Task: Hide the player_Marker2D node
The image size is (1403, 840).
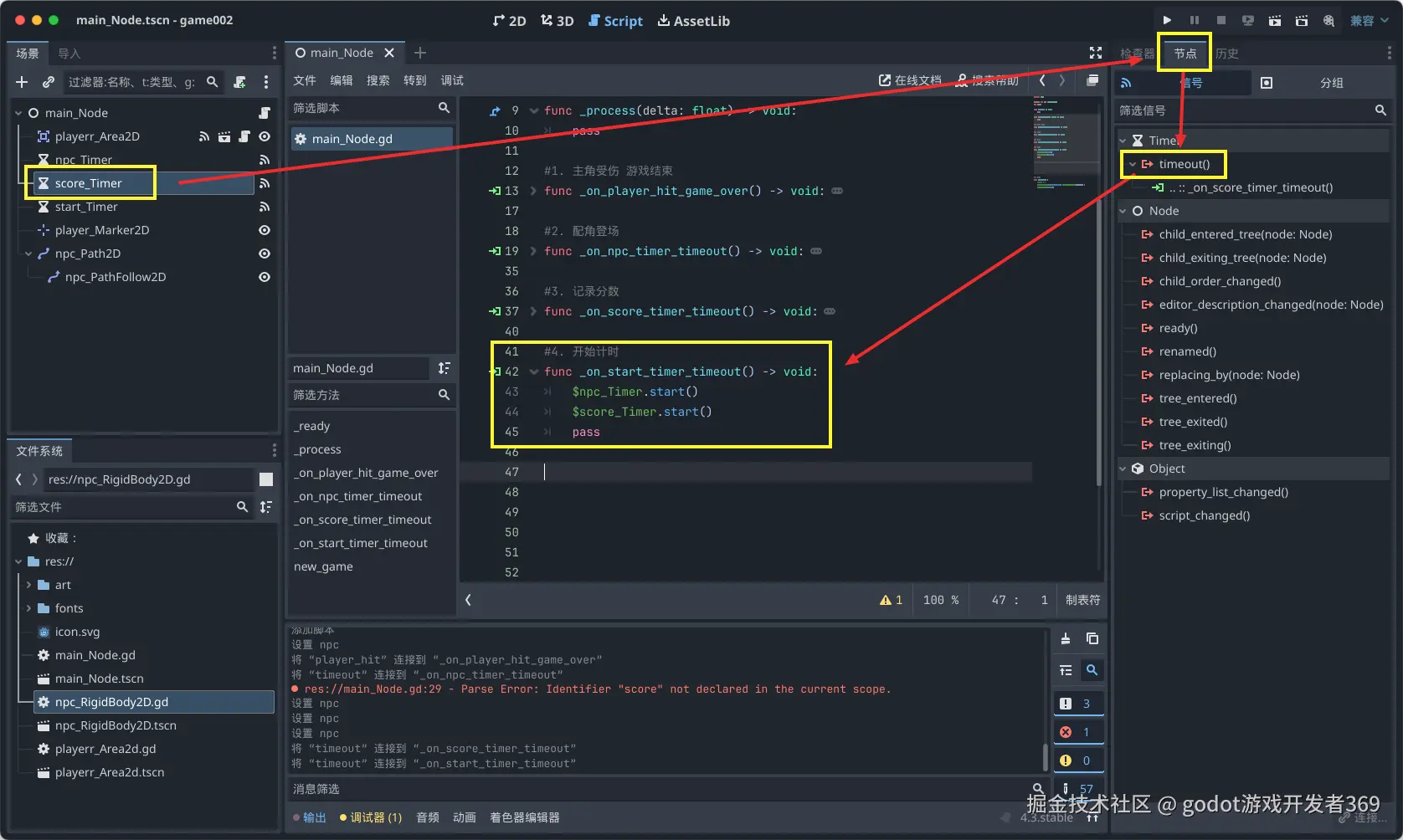Action: click(x=265, y=230)
